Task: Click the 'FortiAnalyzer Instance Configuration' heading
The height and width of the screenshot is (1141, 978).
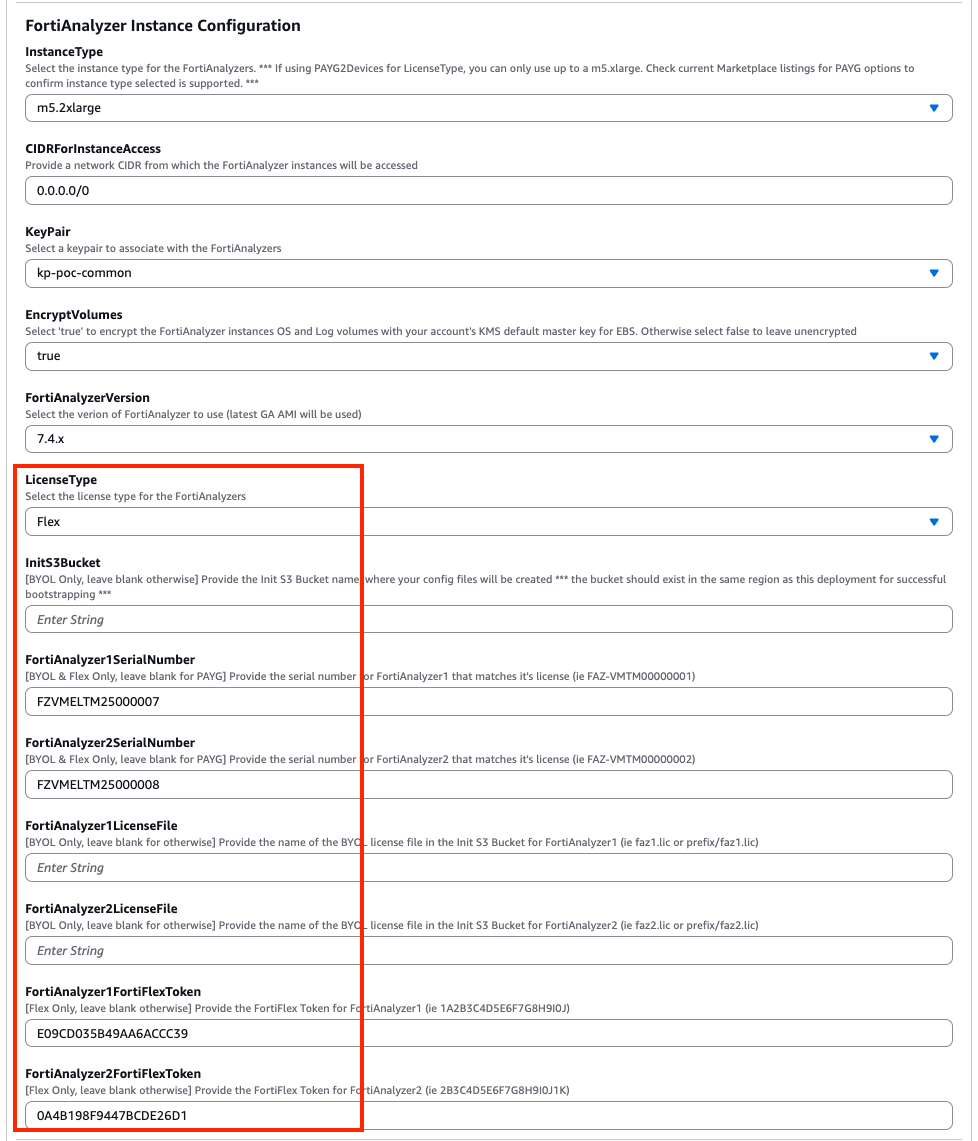Action: tap(163, 25)
